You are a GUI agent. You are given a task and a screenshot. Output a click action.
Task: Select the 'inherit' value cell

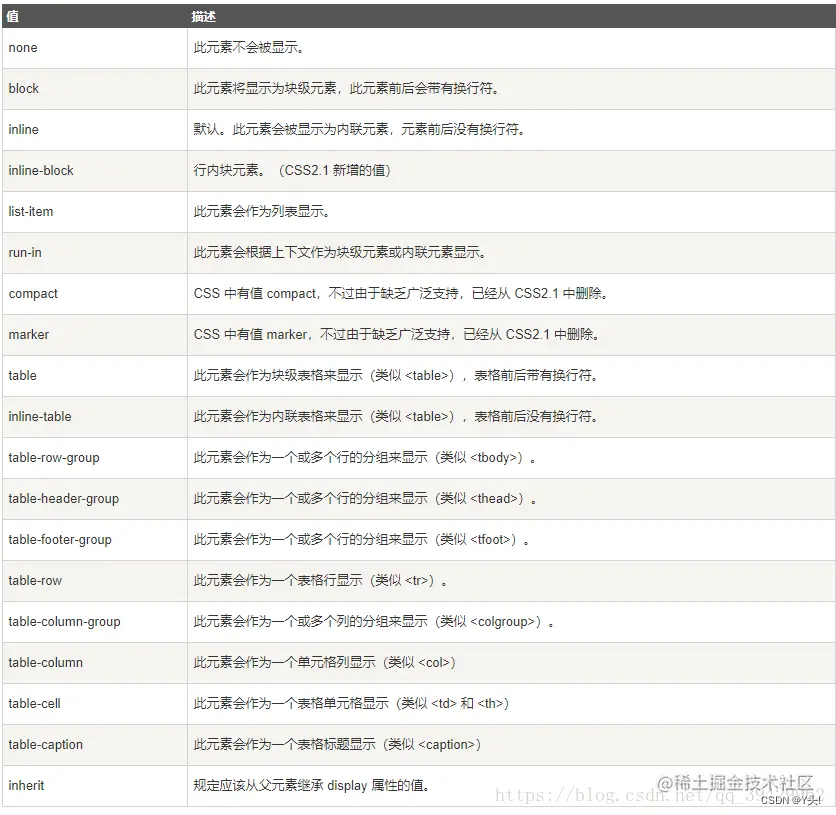95,787
